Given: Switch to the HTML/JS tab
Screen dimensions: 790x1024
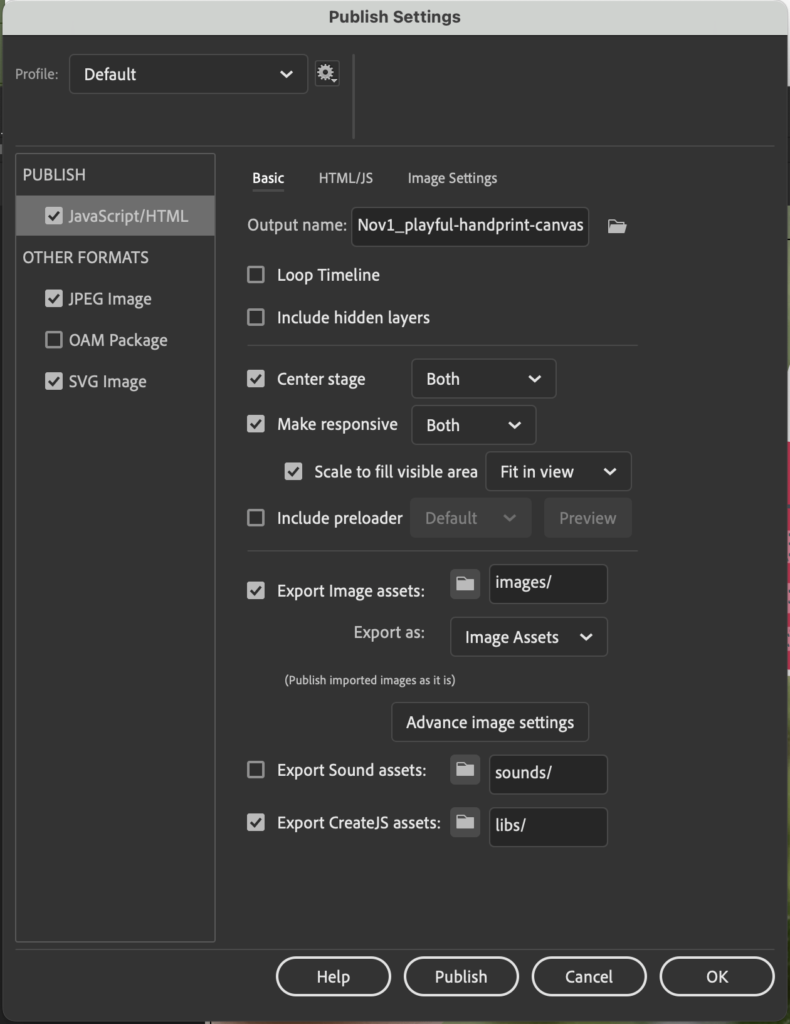Looking at the screenshot, I should (344, 178).
